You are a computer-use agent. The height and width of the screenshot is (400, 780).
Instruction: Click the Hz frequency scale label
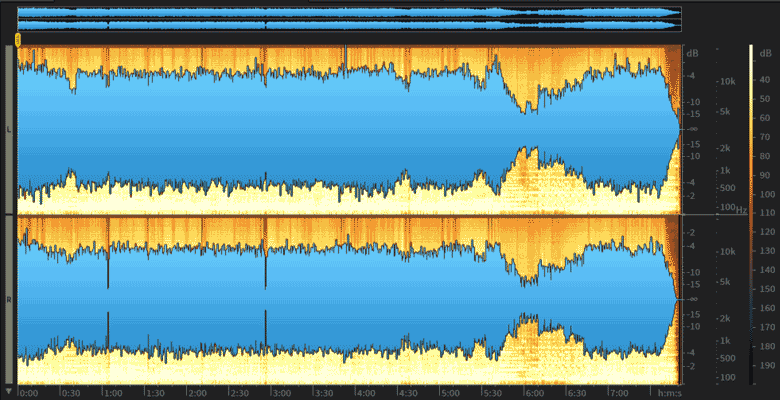pyautogui.click(x=741, y=210)
